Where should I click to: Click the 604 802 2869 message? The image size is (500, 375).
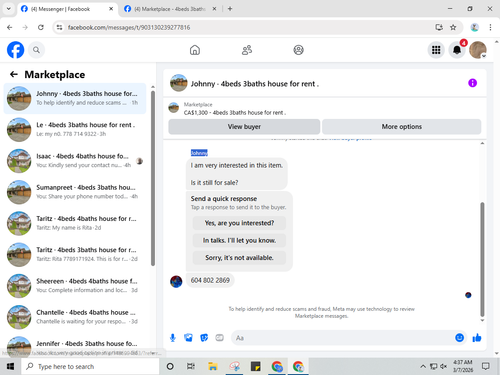point(210,280)
